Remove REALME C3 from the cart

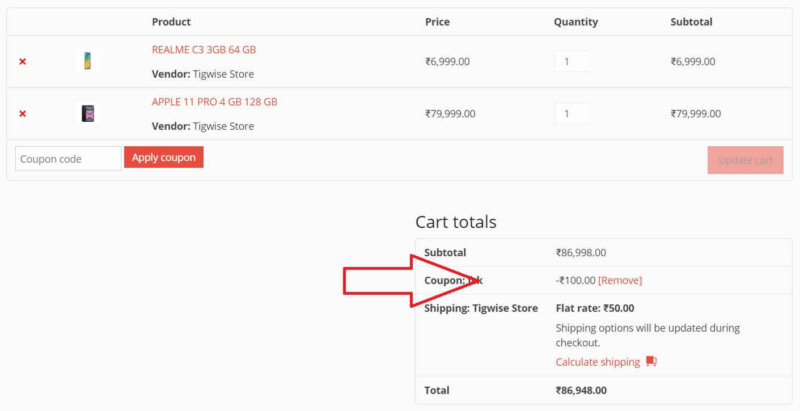click(x=23, y=61)
